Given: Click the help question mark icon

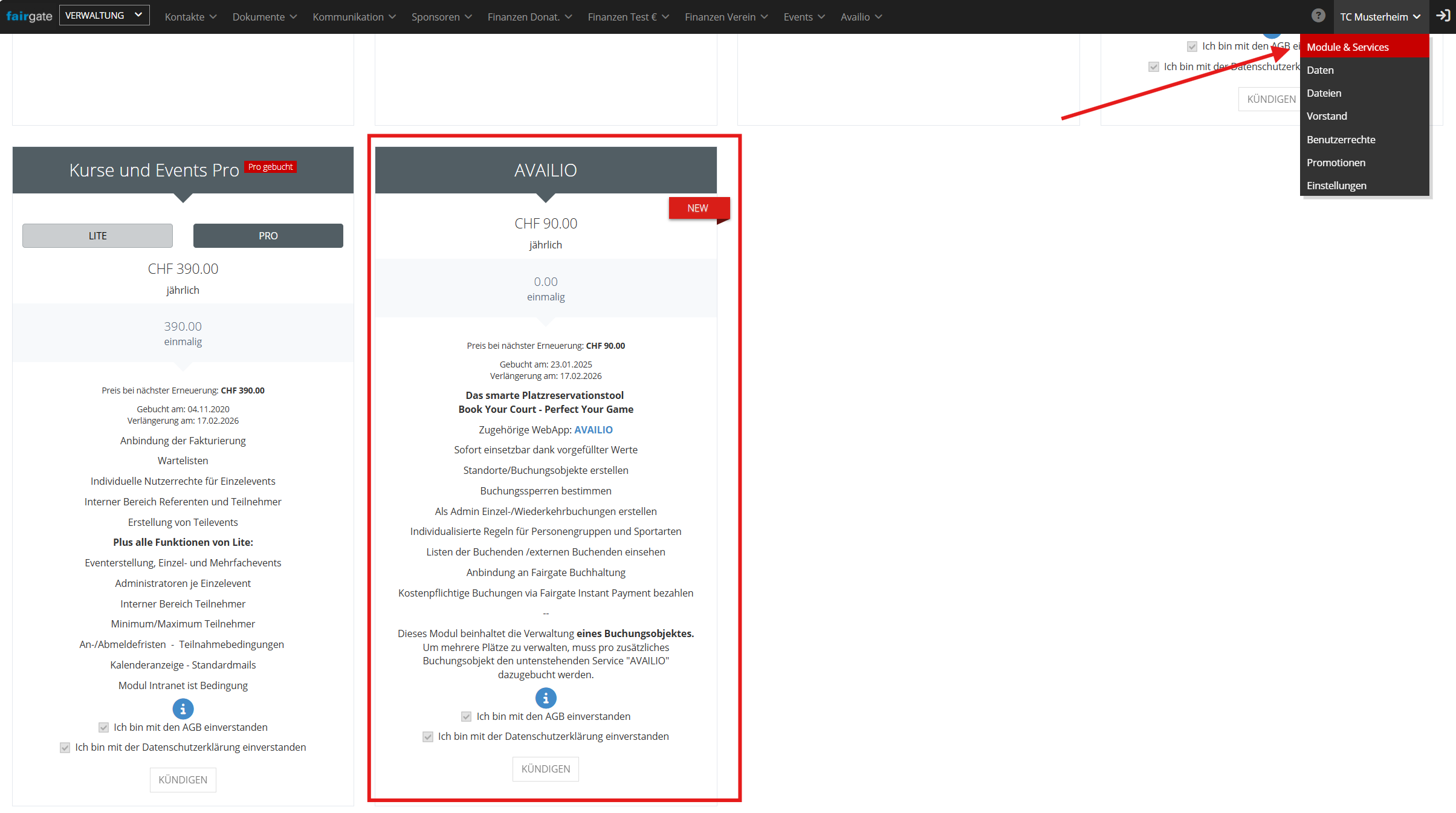Looking at the screenshot, I should tap(1318, 16).
